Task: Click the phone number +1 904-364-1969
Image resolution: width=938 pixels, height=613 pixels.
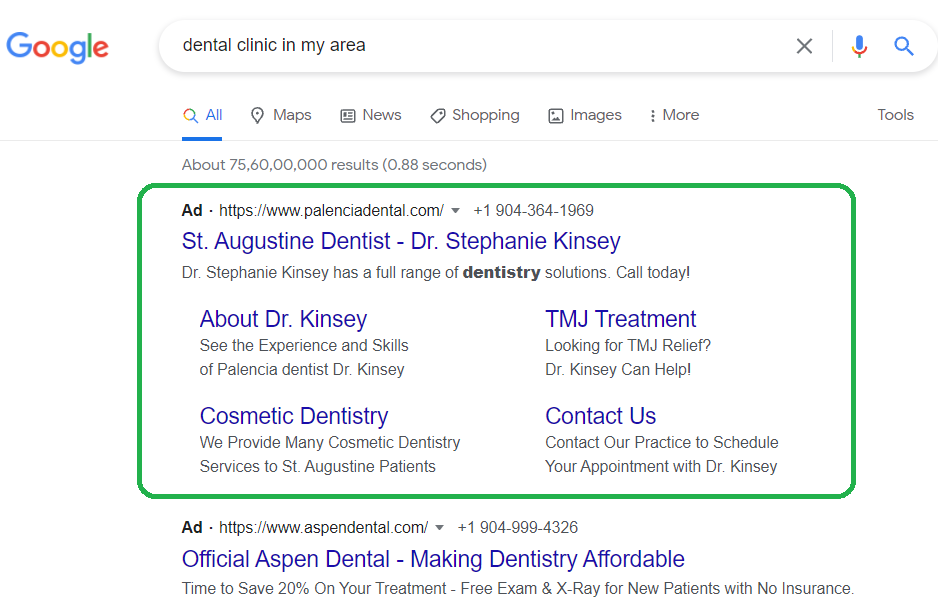Action: pyautogui.click(x=534, y=211)
